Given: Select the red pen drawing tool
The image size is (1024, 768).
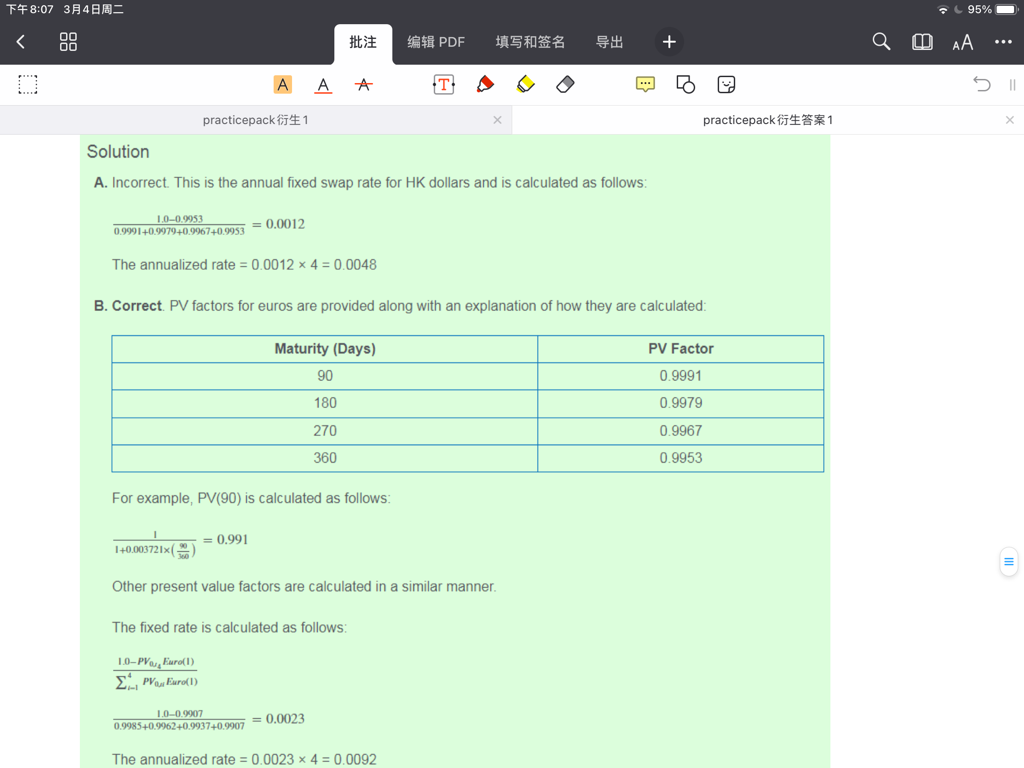Looking at the screenshot, I should (485, 84).
